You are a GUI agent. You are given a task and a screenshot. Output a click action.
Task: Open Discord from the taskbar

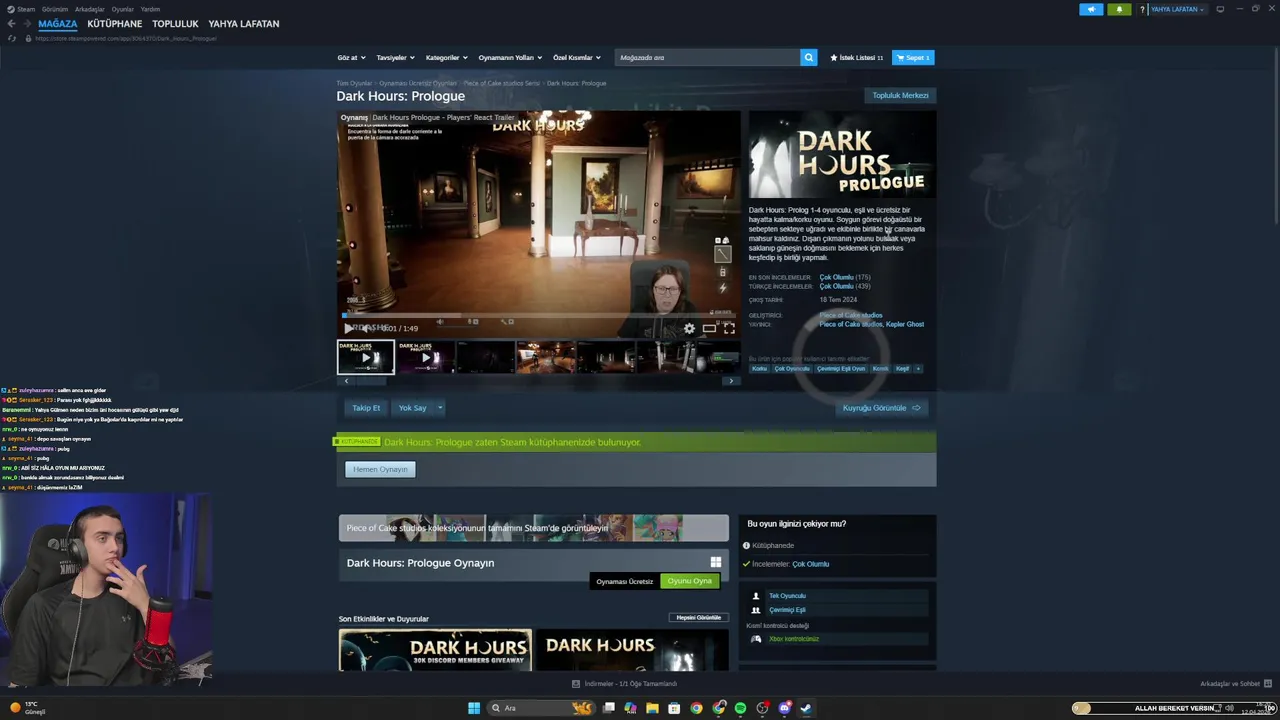pyautogui.click(x=784, y=708)
